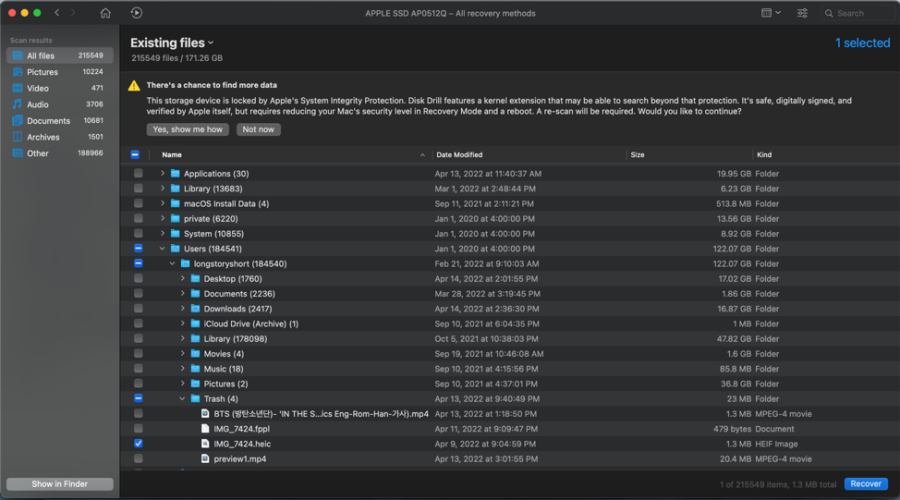Toggle the select-all header checkbox
The image size is (900, 500).
135,154
